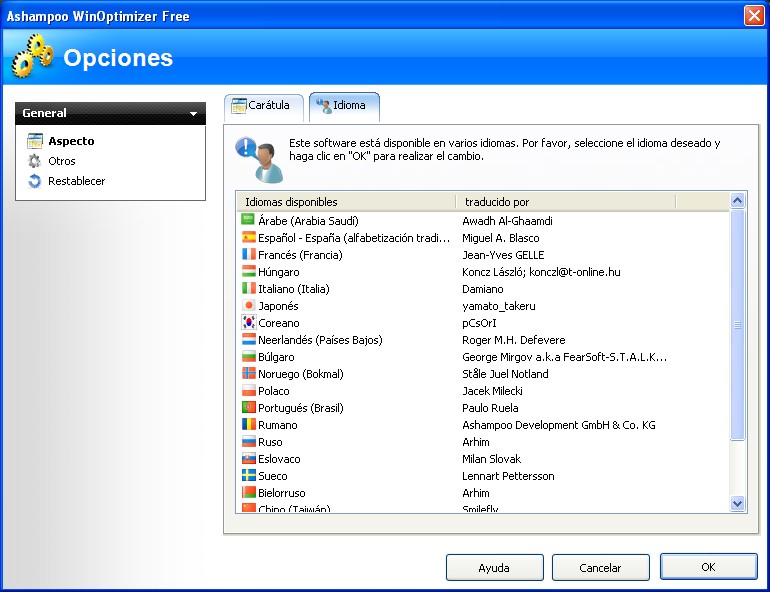
Task: Click the Netherlands flag icon
Action: pyautogui.click(x=248, y=339)
